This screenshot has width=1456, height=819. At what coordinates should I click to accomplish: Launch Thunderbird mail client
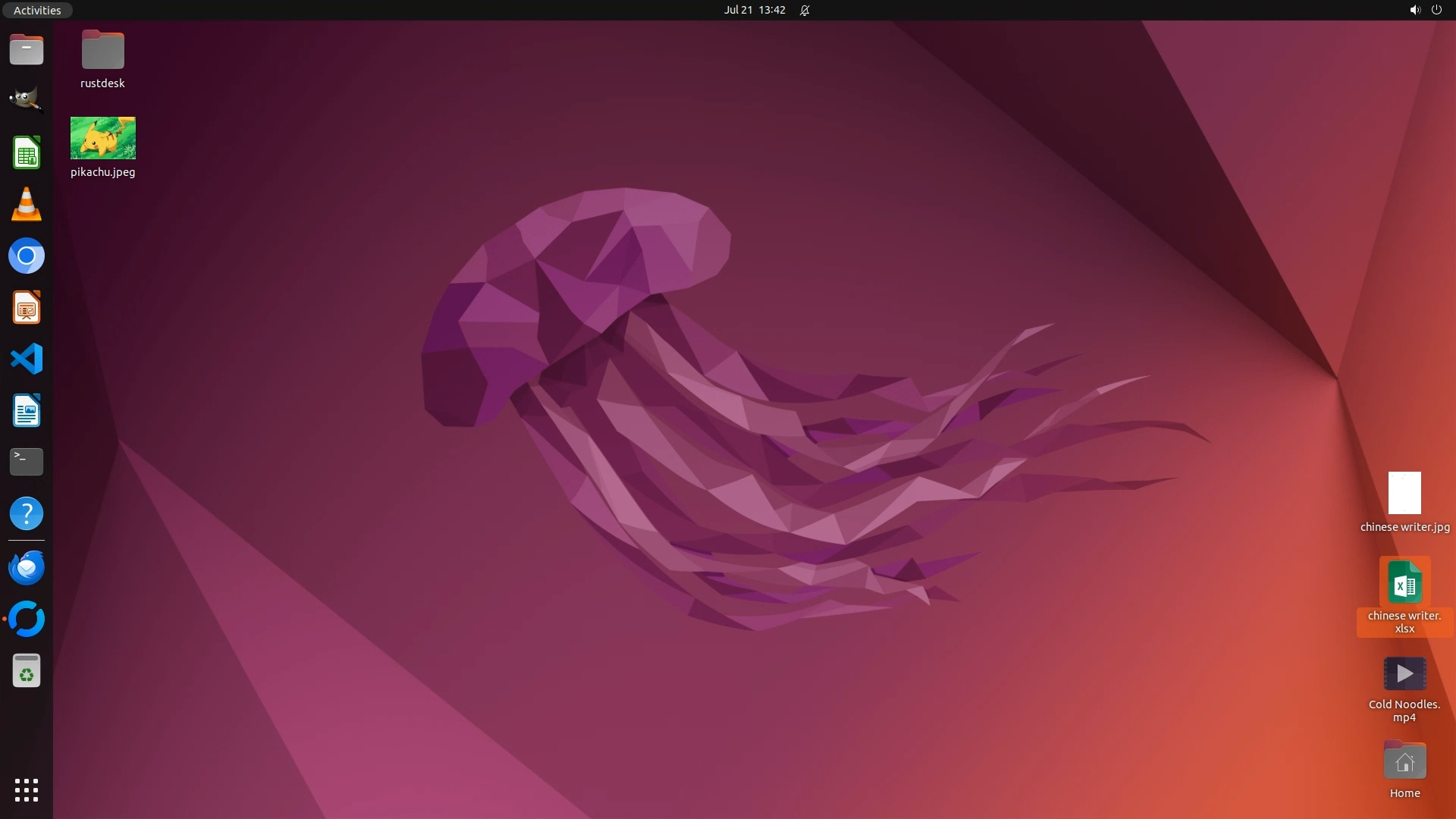pos(27,567)
